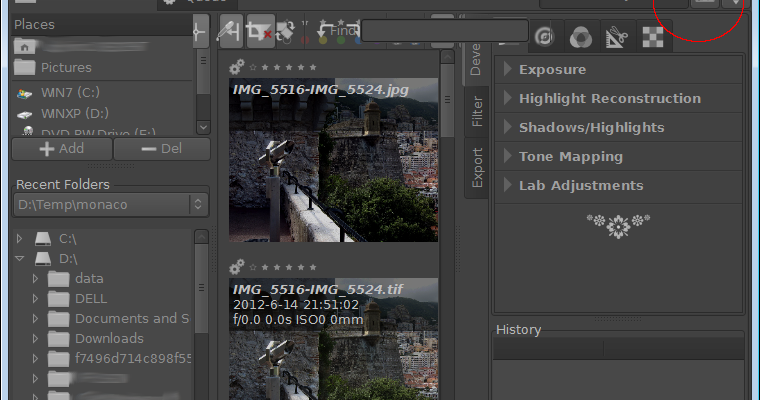The image size is (760, 400).
Task: Click in the Find text field
Action: pos(444,31)
